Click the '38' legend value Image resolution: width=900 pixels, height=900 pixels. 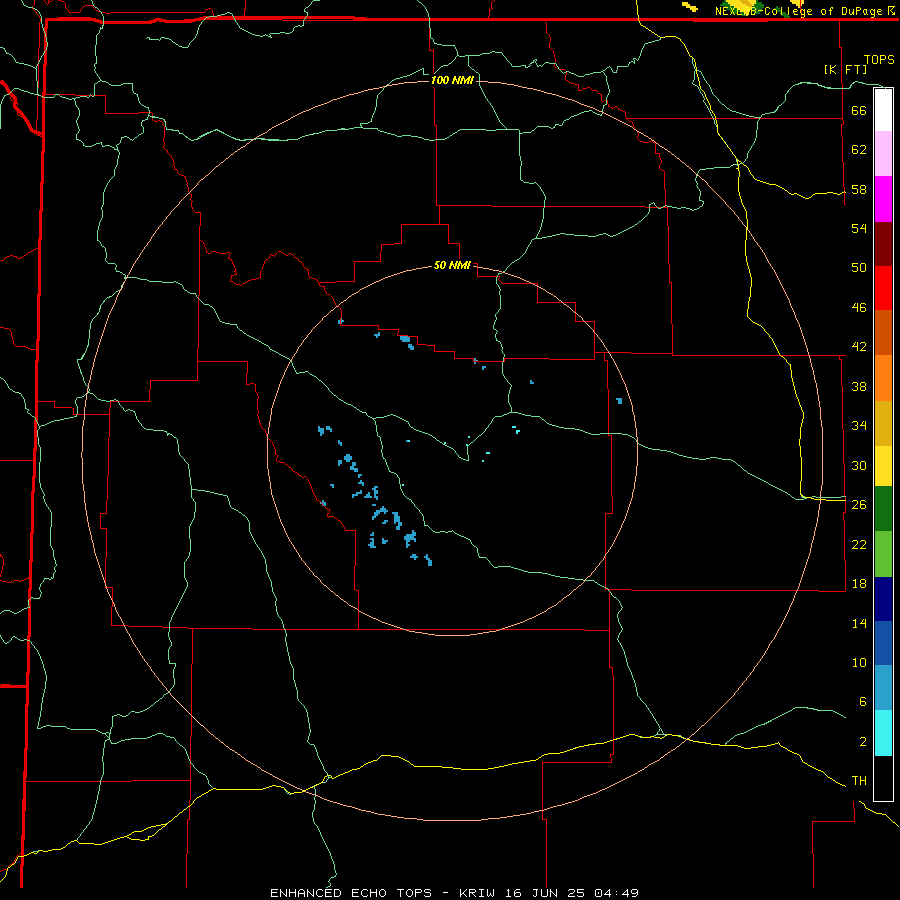tap(859, 386)
